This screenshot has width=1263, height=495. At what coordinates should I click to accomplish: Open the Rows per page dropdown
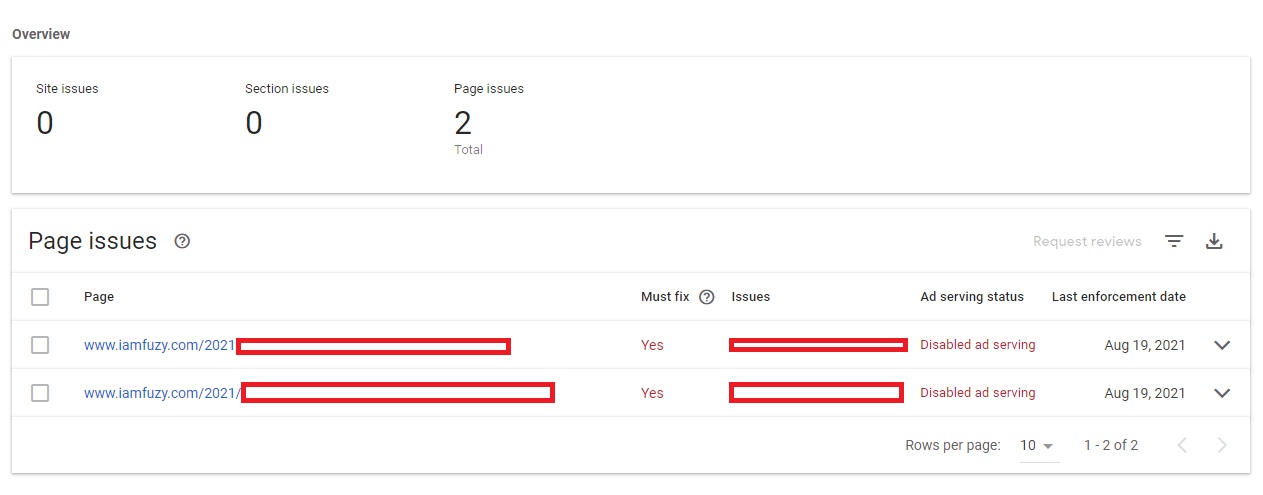point(1038,446)
